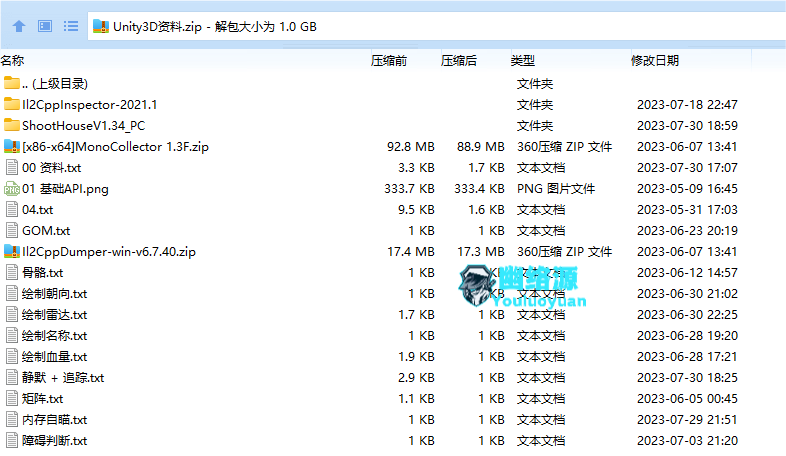The width and height of the screenshot is (786, 456).
Task: Click the 障碍判断.txt document icon
Action: 12,441
